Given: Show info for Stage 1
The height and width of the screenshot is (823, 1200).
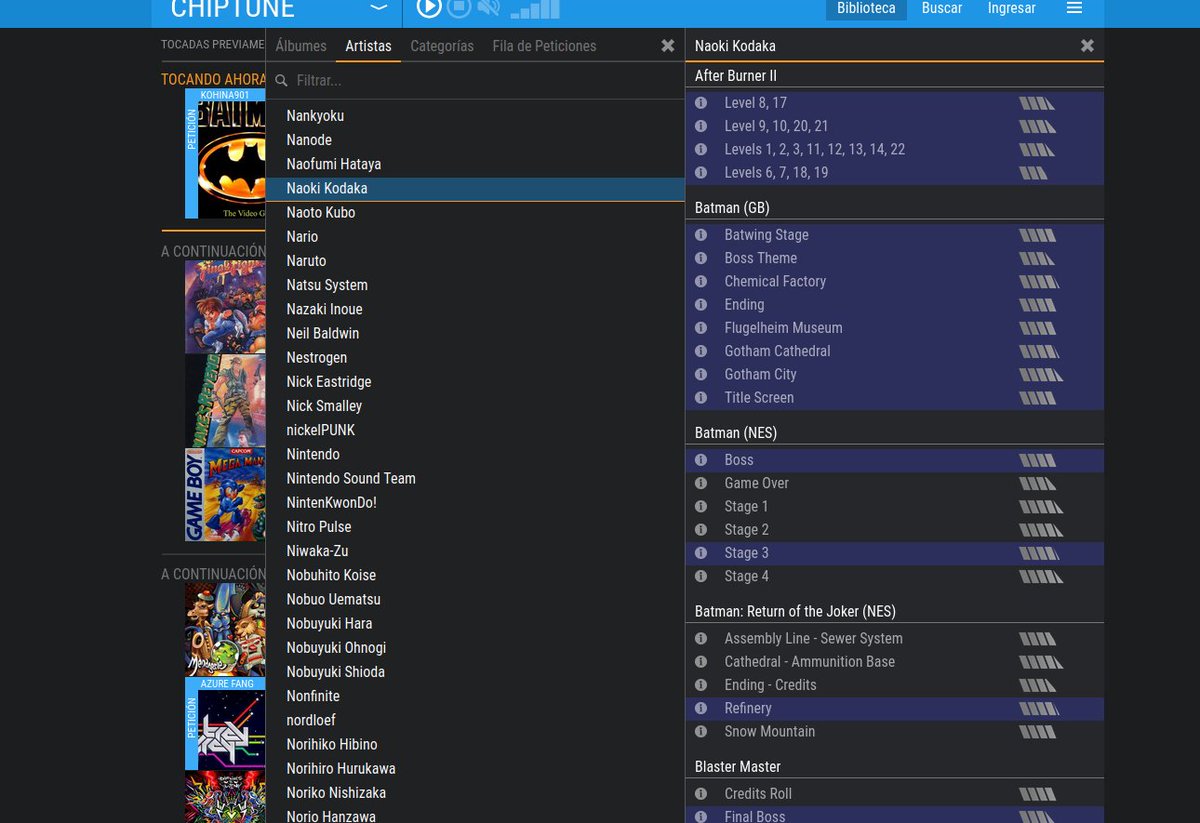Looking at the screenshot, I should click(701, 507).
